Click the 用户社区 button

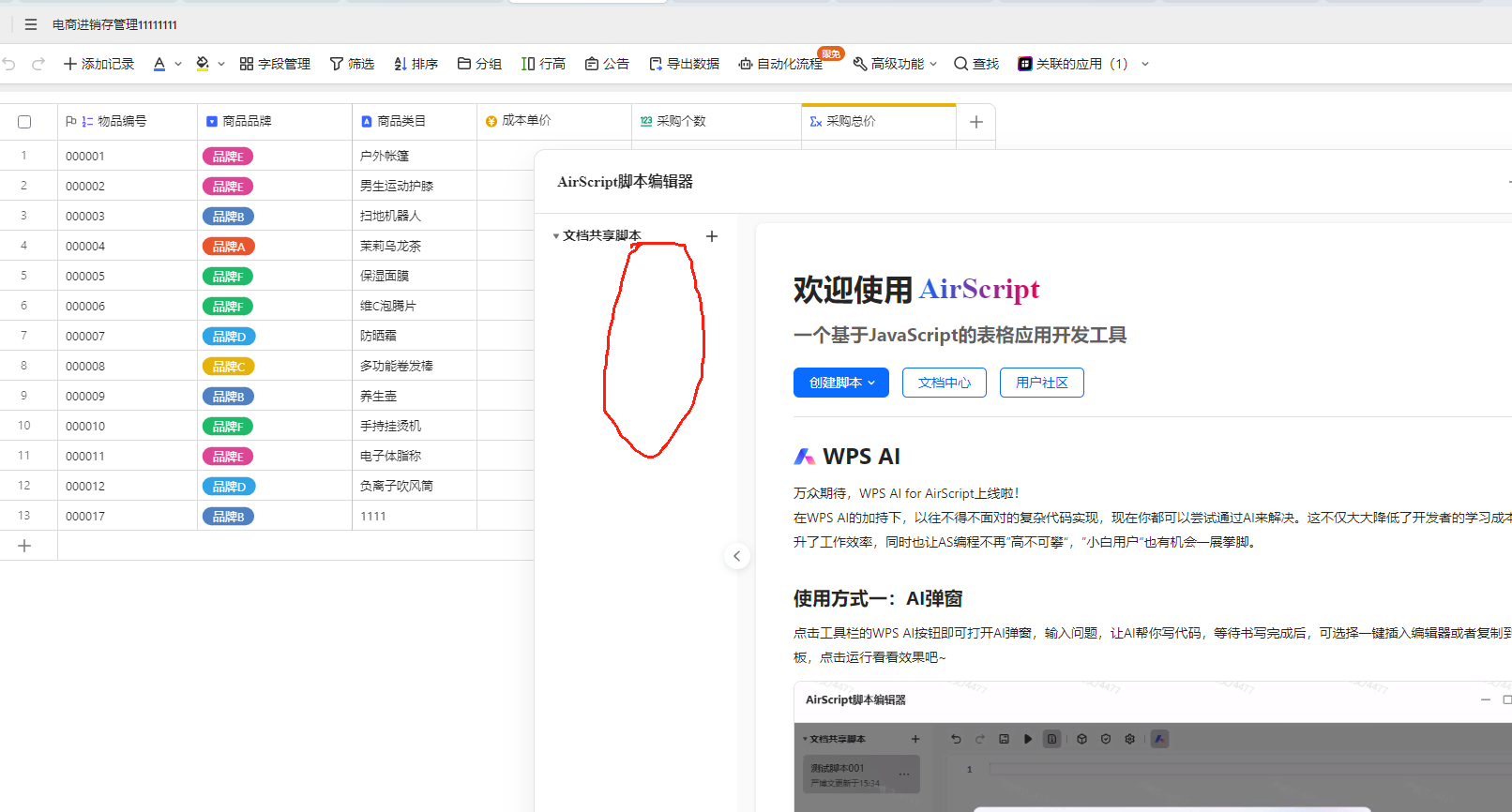coord(1042,383)
